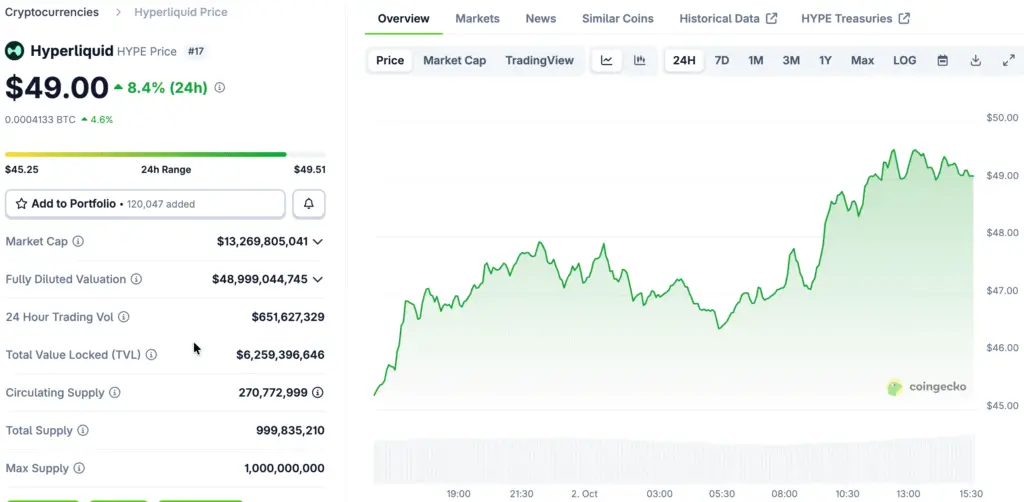Open Cryptocurrencies breadcrumb link
Screen dimensions: 1024x502
coord(52,12)
